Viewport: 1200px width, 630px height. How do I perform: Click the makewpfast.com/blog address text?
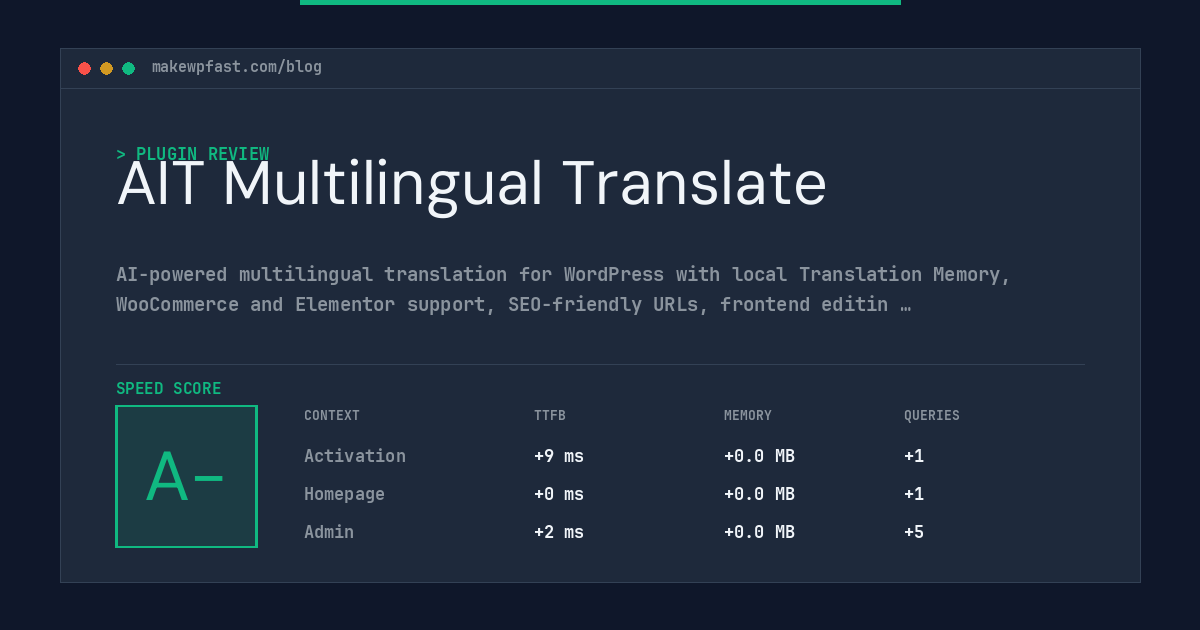pos(237,67)
